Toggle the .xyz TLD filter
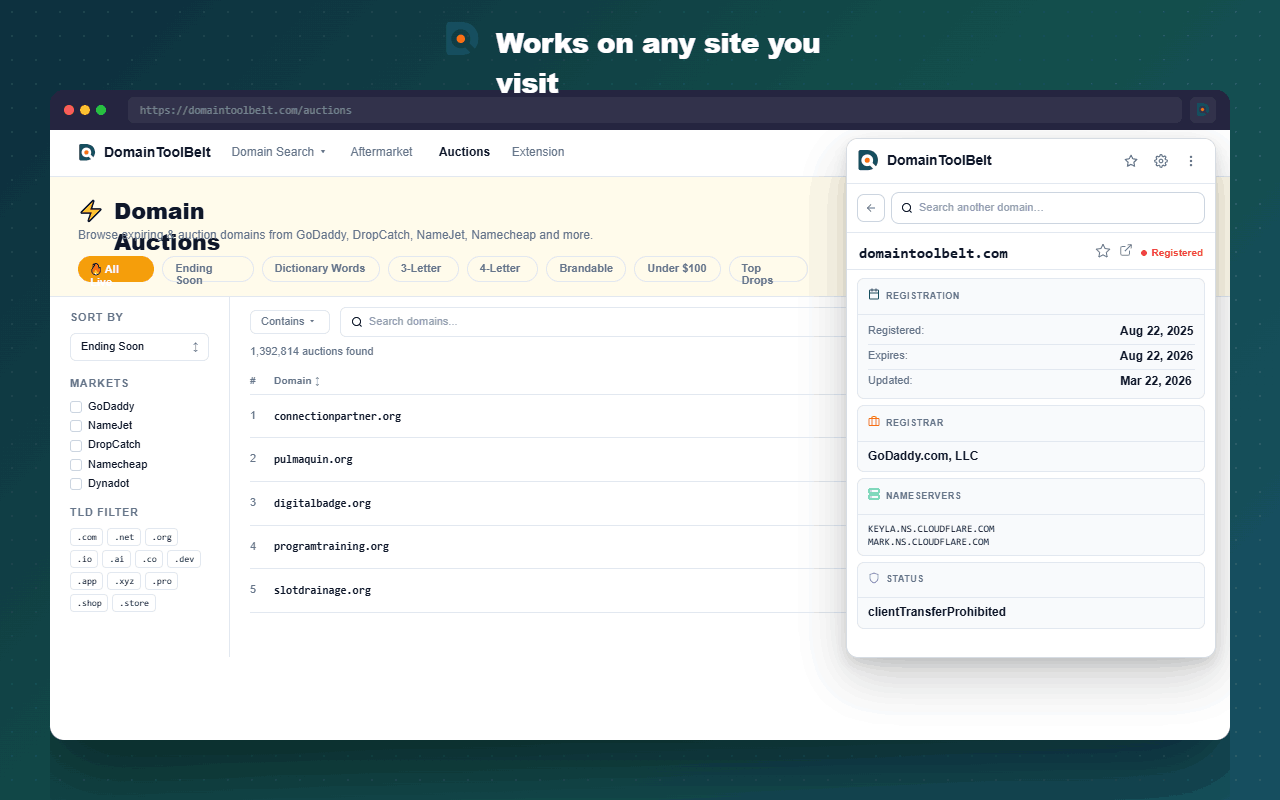Viewport: 1280px width, 800px height. [124, 581]
